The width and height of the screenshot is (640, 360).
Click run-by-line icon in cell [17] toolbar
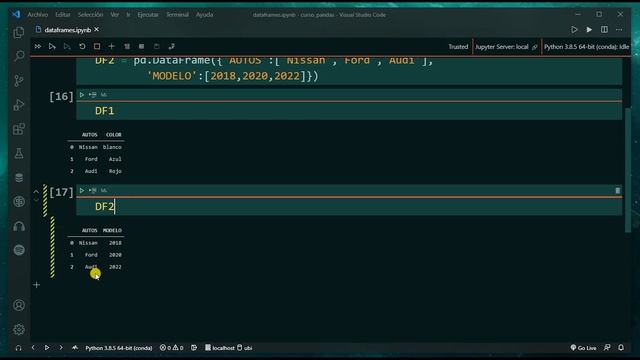tap(93, 191)
